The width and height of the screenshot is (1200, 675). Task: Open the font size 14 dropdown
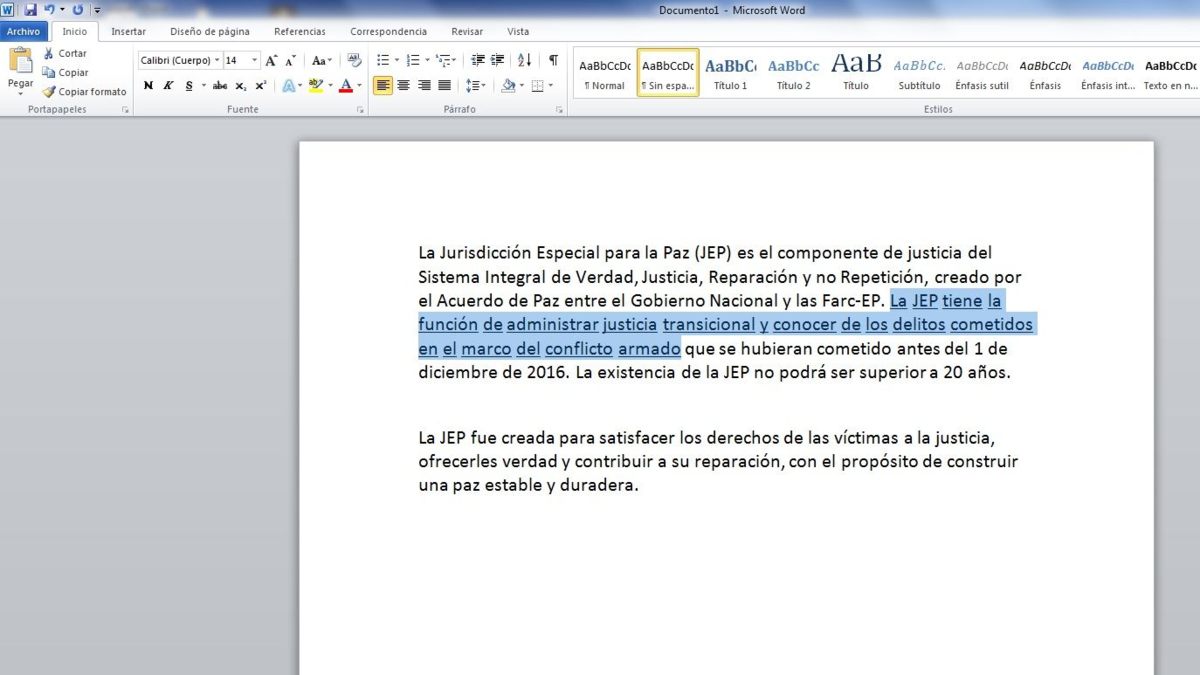pyautogui.click(x=254, y=61)
